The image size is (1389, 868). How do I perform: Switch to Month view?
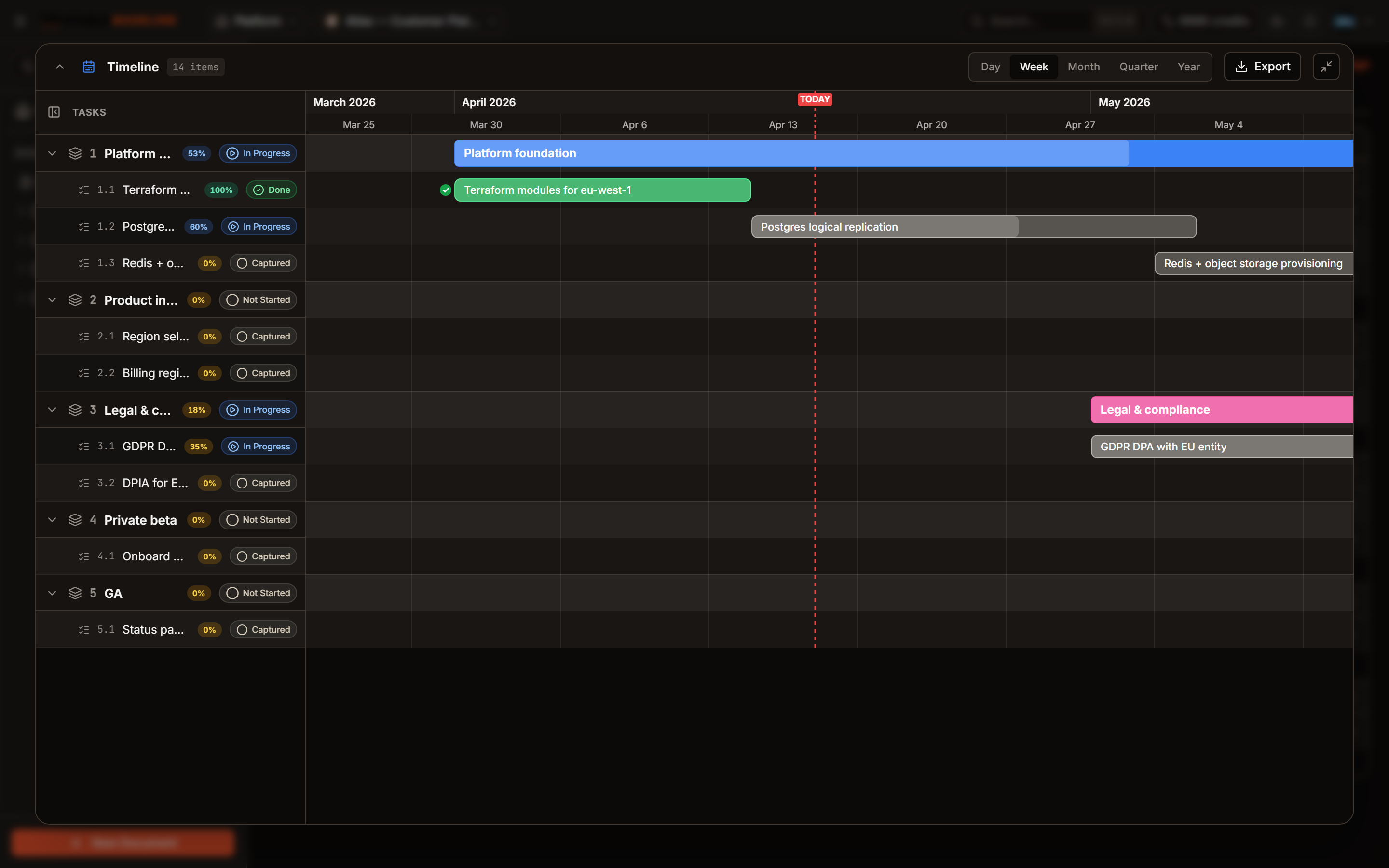pos(1083,67)
